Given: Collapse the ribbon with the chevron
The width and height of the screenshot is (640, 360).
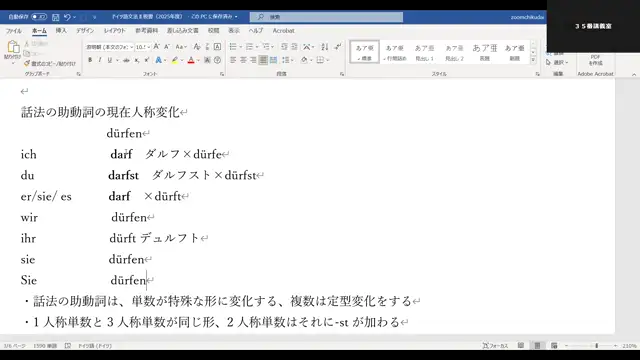Looking at the screenshot, I should click(x=634, y=74).
